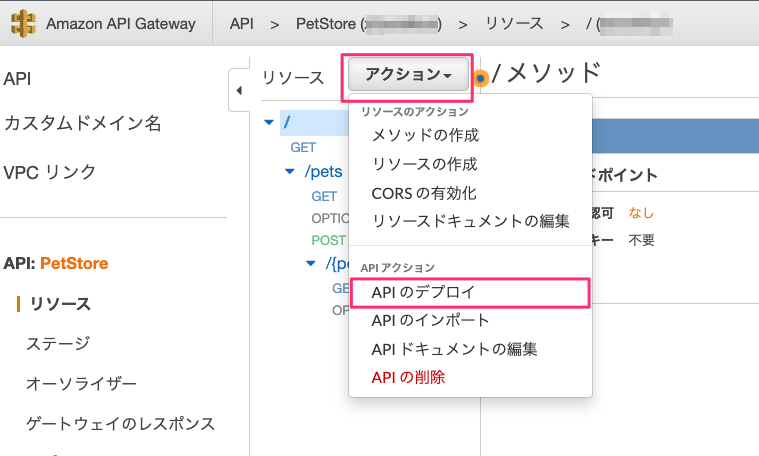Select リソースドキュメントの編集 menu entry
This screenshot has height=456, width=759.
pos(470,221)
